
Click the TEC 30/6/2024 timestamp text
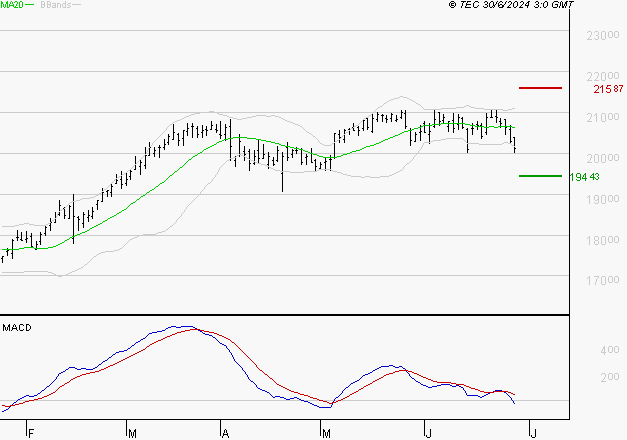click(511, 4)
